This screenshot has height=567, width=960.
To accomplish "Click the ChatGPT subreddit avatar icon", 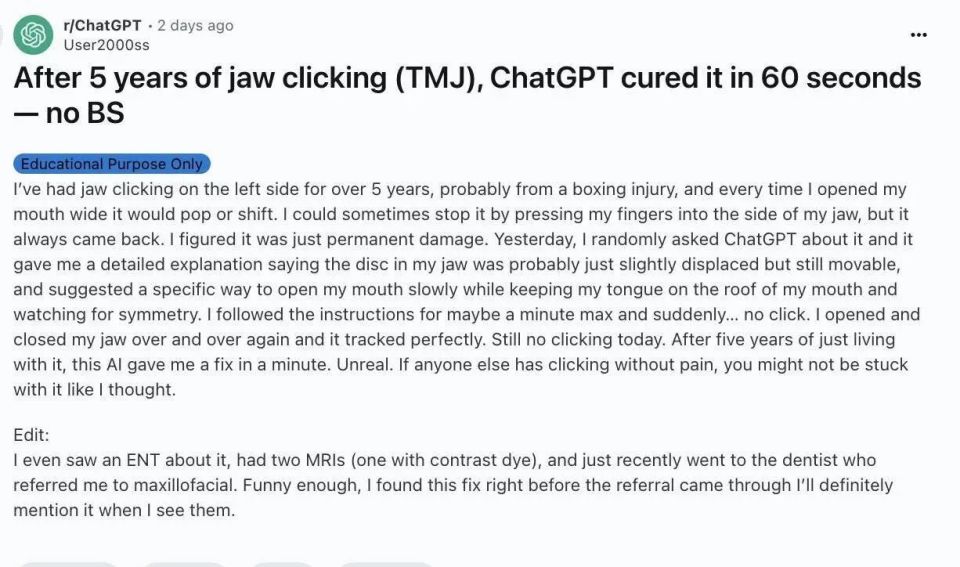I will click(33, 35).
